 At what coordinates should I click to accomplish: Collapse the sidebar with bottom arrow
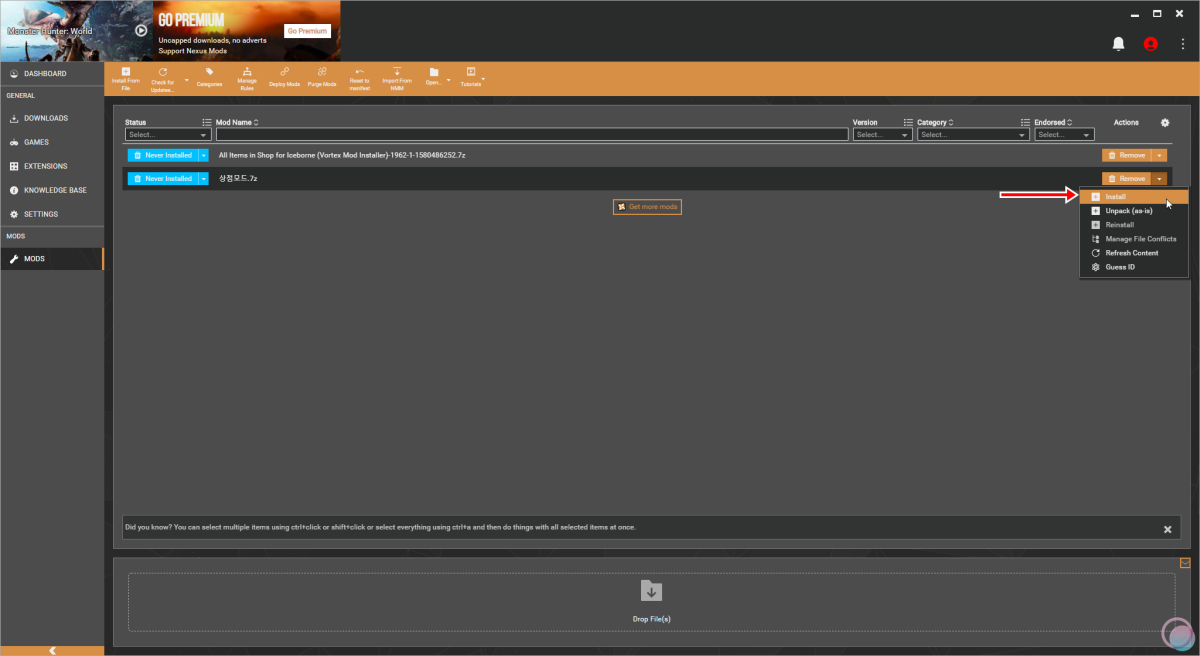(52, 650)
